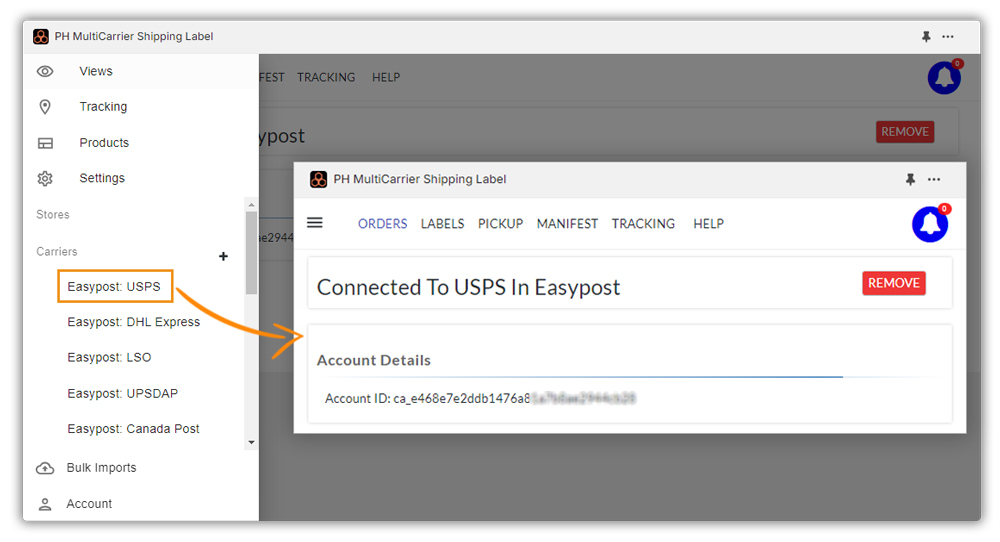Open Settings via the gear icon
This screenshot has height=542, width=1000.
45,179
